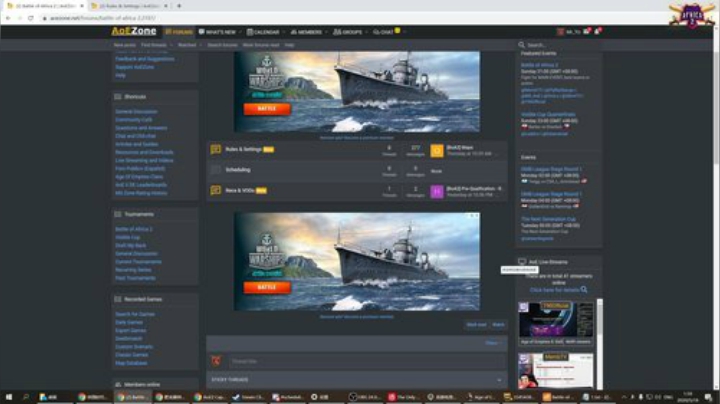Viewport: 720px width, 404px height.
Task: Open Battle of Africa 2 in Tournaments sidebar
Action: click(x=134, y=229)
